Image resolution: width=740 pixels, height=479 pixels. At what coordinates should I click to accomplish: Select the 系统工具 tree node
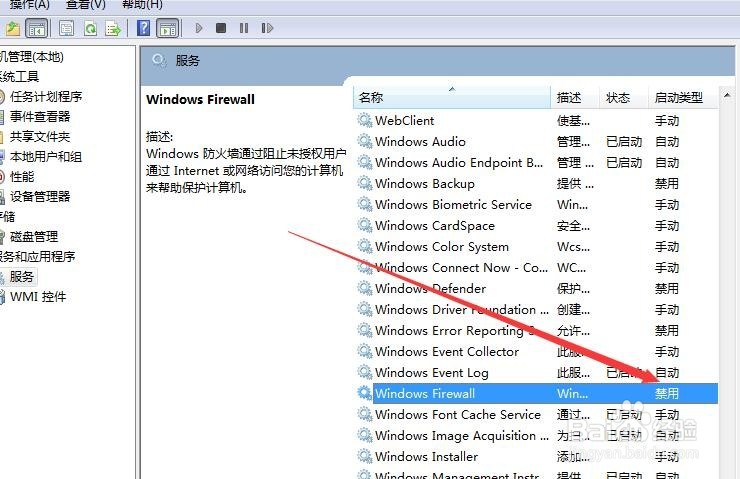[19, 76]
